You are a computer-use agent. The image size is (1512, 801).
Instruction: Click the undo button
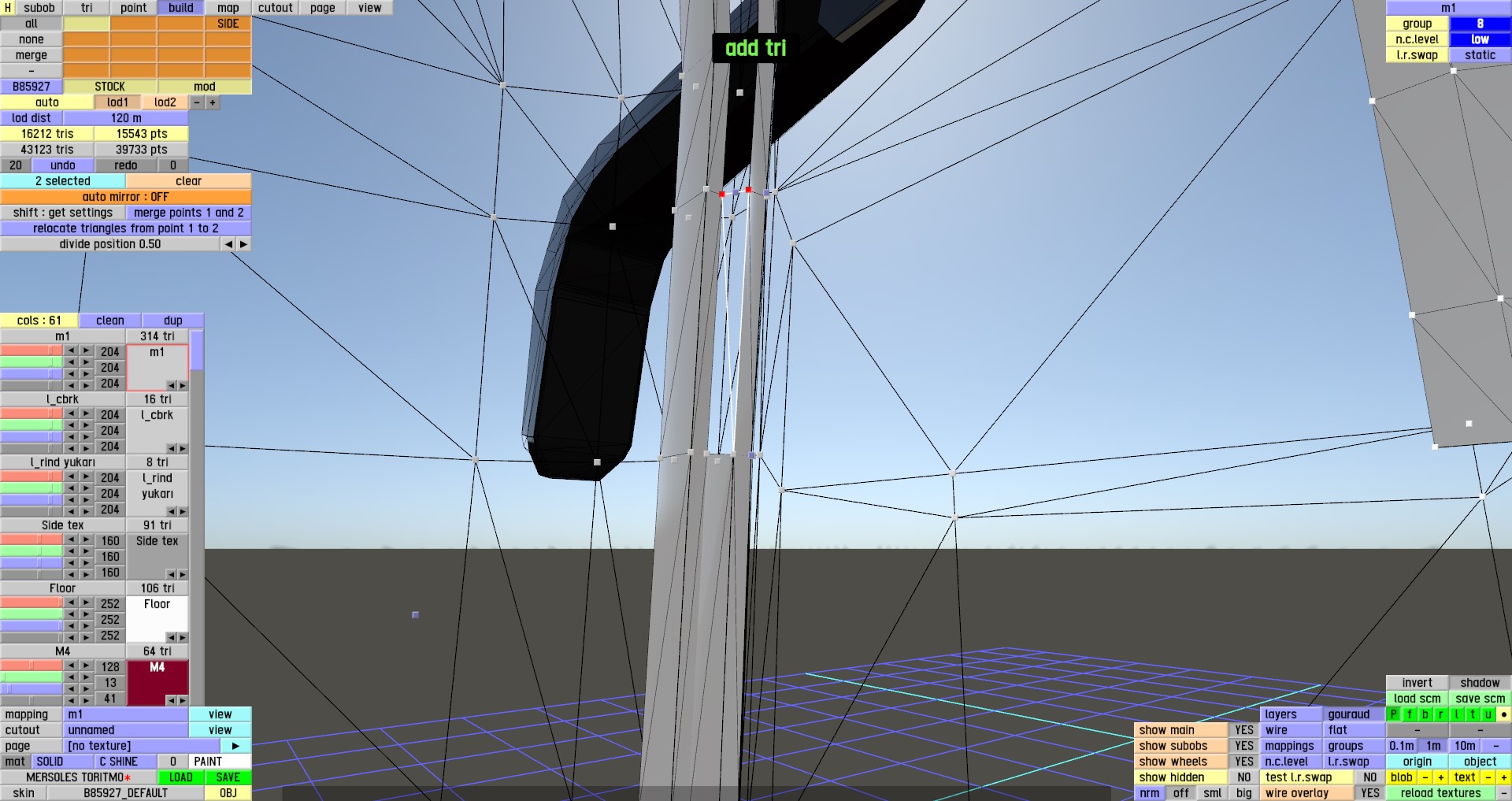[63, 165]
